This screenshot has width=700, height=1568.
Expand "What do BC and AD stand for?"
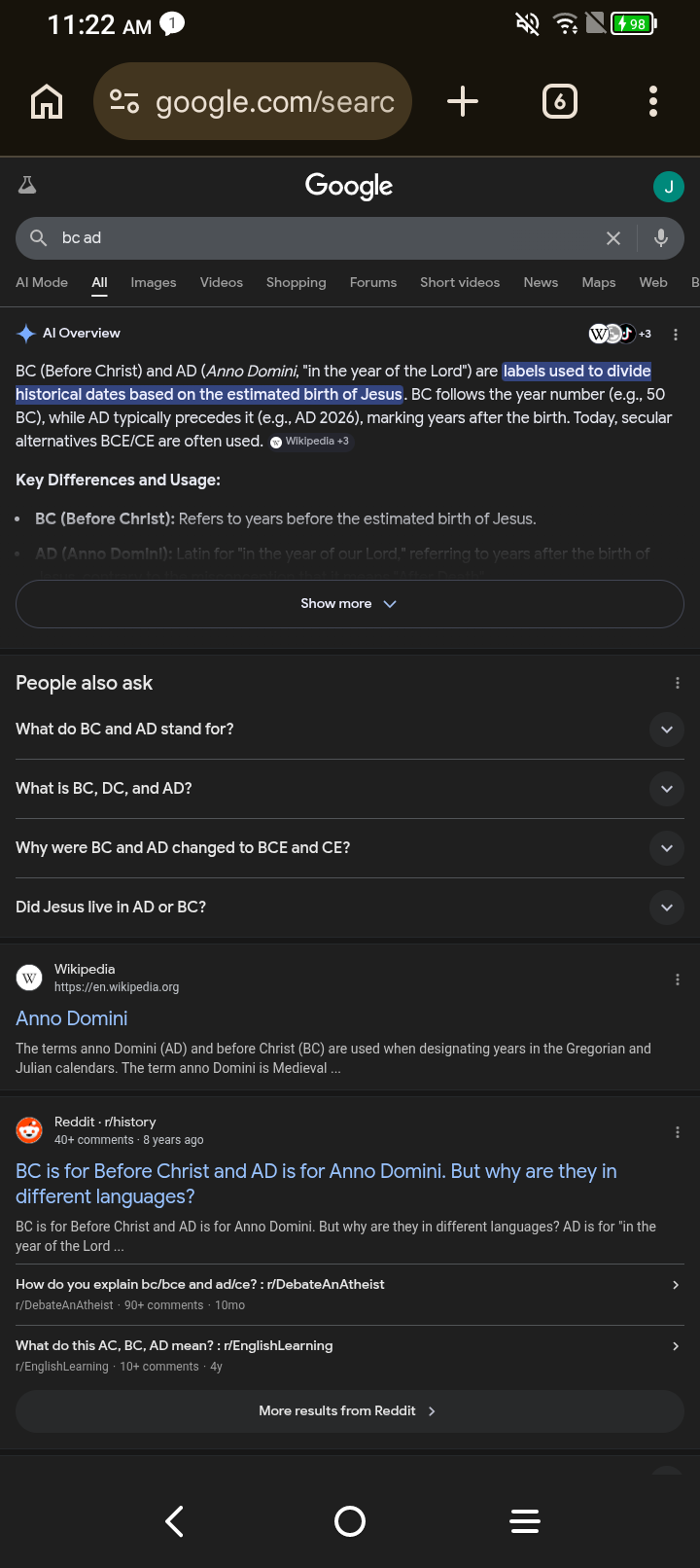[666, 730]
